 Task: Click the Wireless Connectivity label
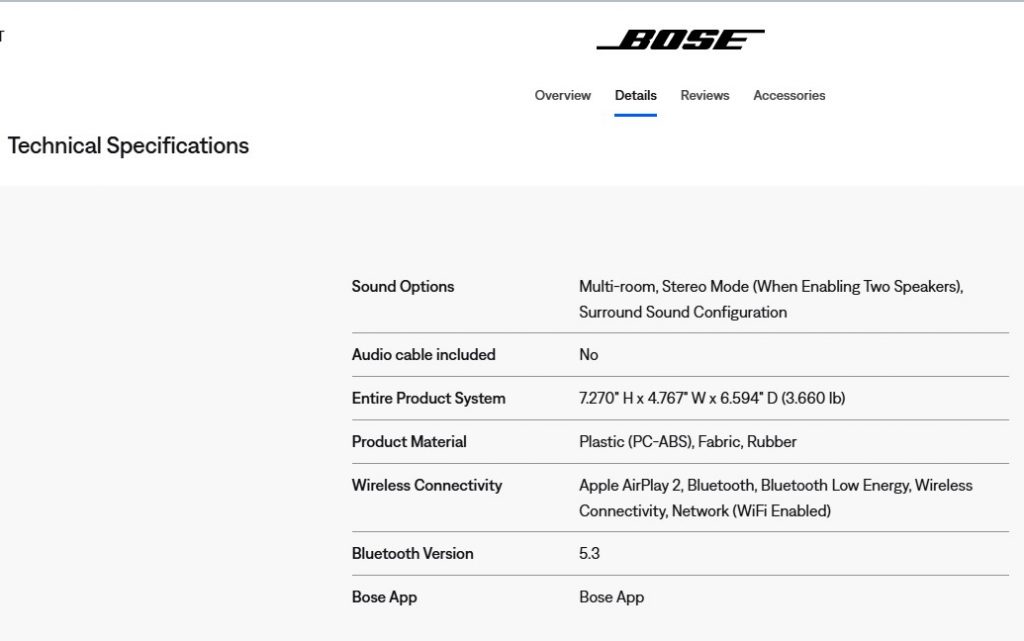click(x=426, y=486)
